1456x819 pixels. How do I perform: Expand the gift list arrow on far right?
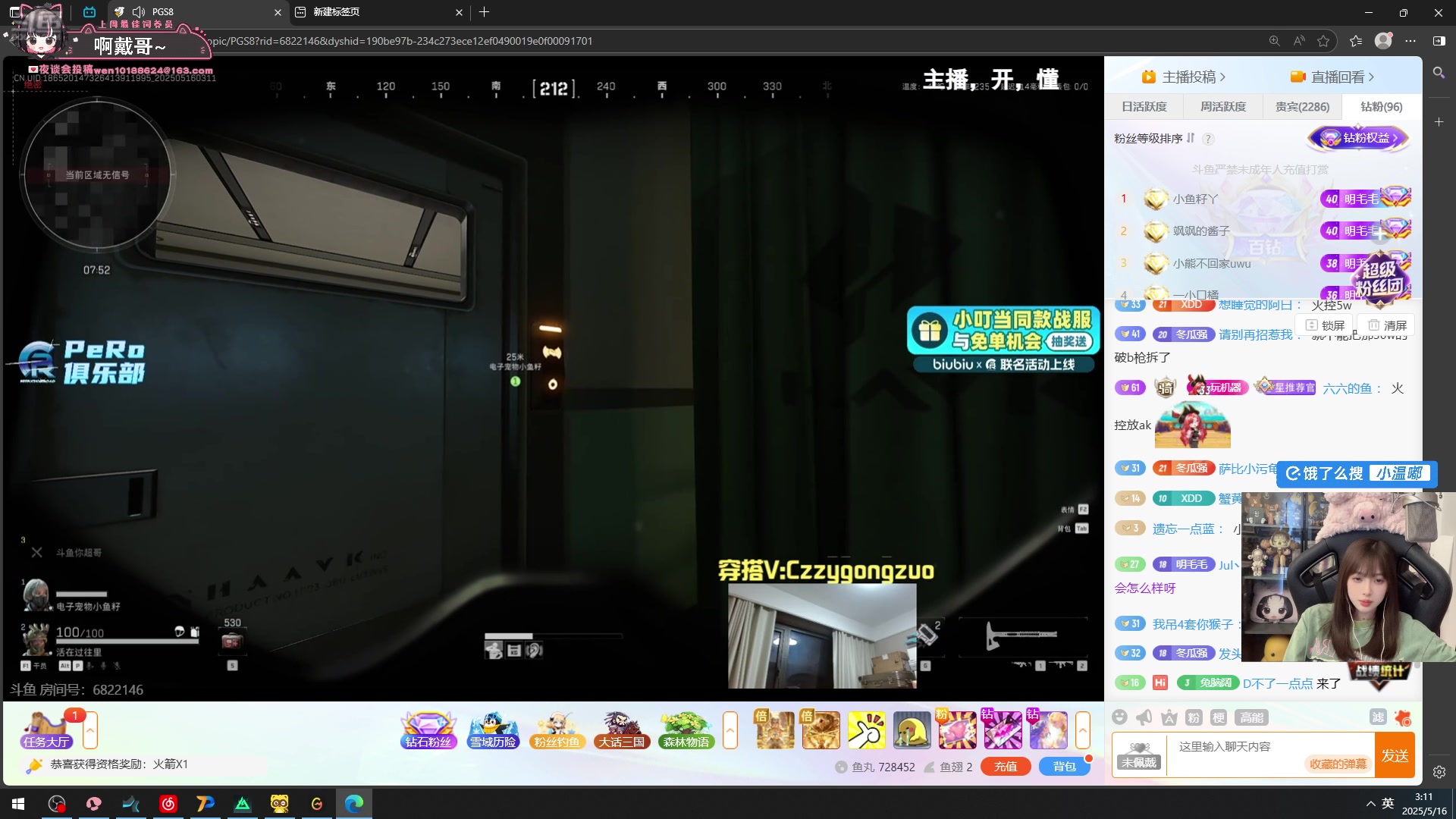pos(1083,730)
